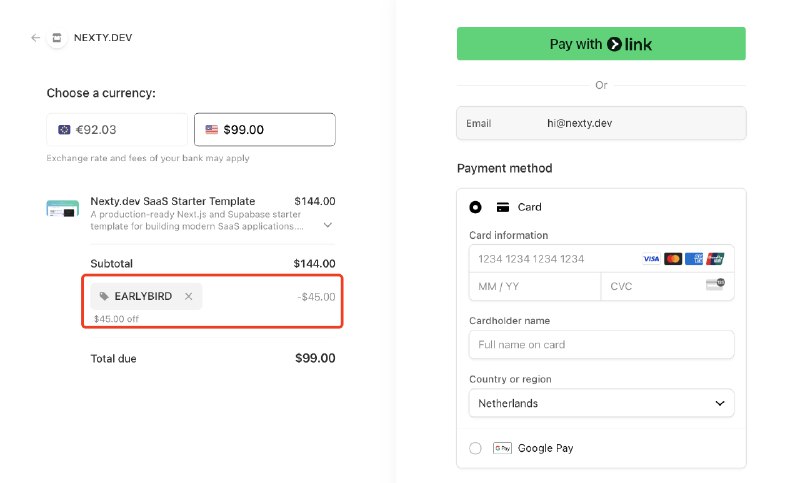The image size is (800, 483).
Task: Click the Visa card logo
Action: [651, 259]
